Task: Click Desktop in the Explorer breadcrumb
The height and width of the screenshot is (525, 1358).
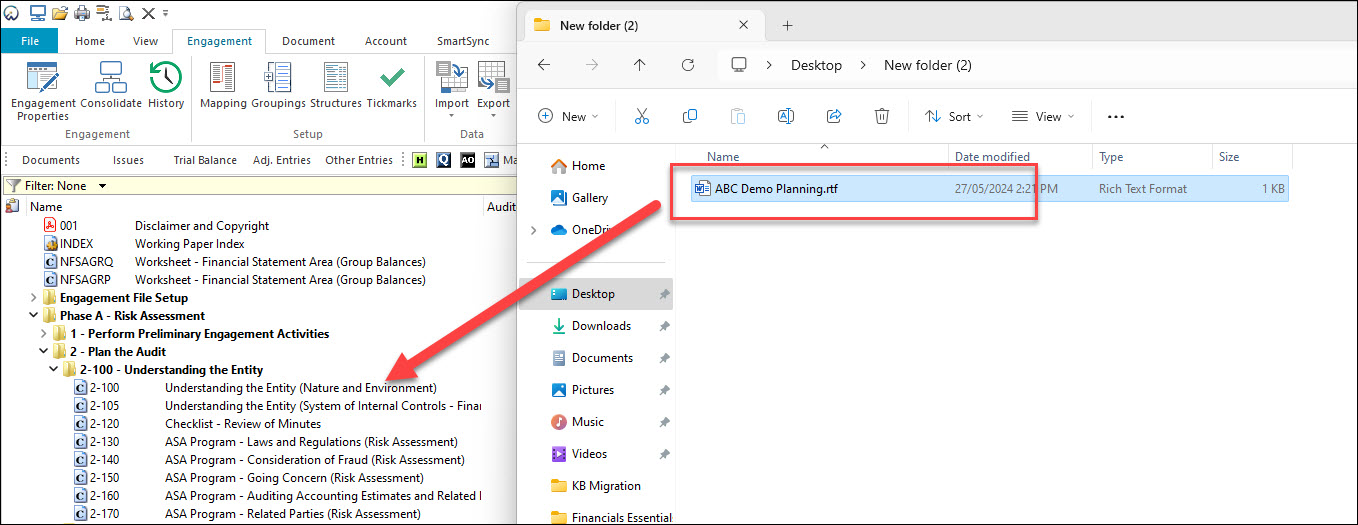Action: [x=816, y=65]
